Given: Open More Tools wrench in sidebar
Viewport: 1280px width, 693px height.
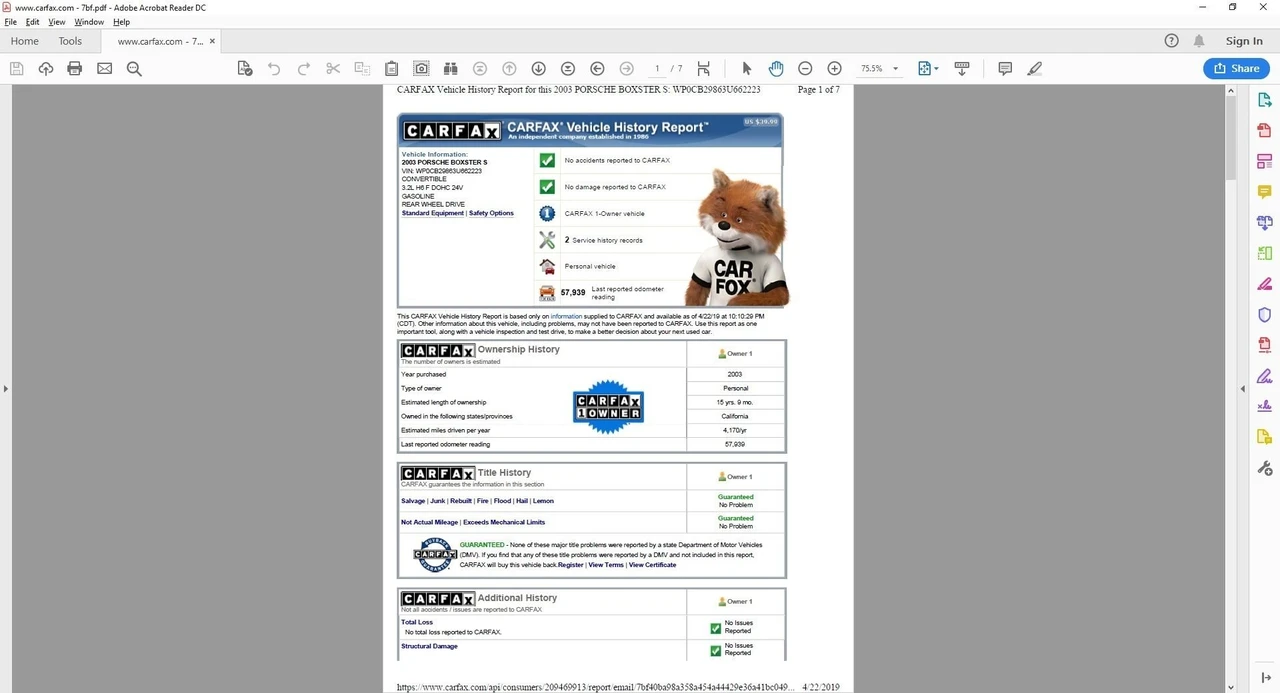Looking at the screenshot, I should [x=1265, y=468].
